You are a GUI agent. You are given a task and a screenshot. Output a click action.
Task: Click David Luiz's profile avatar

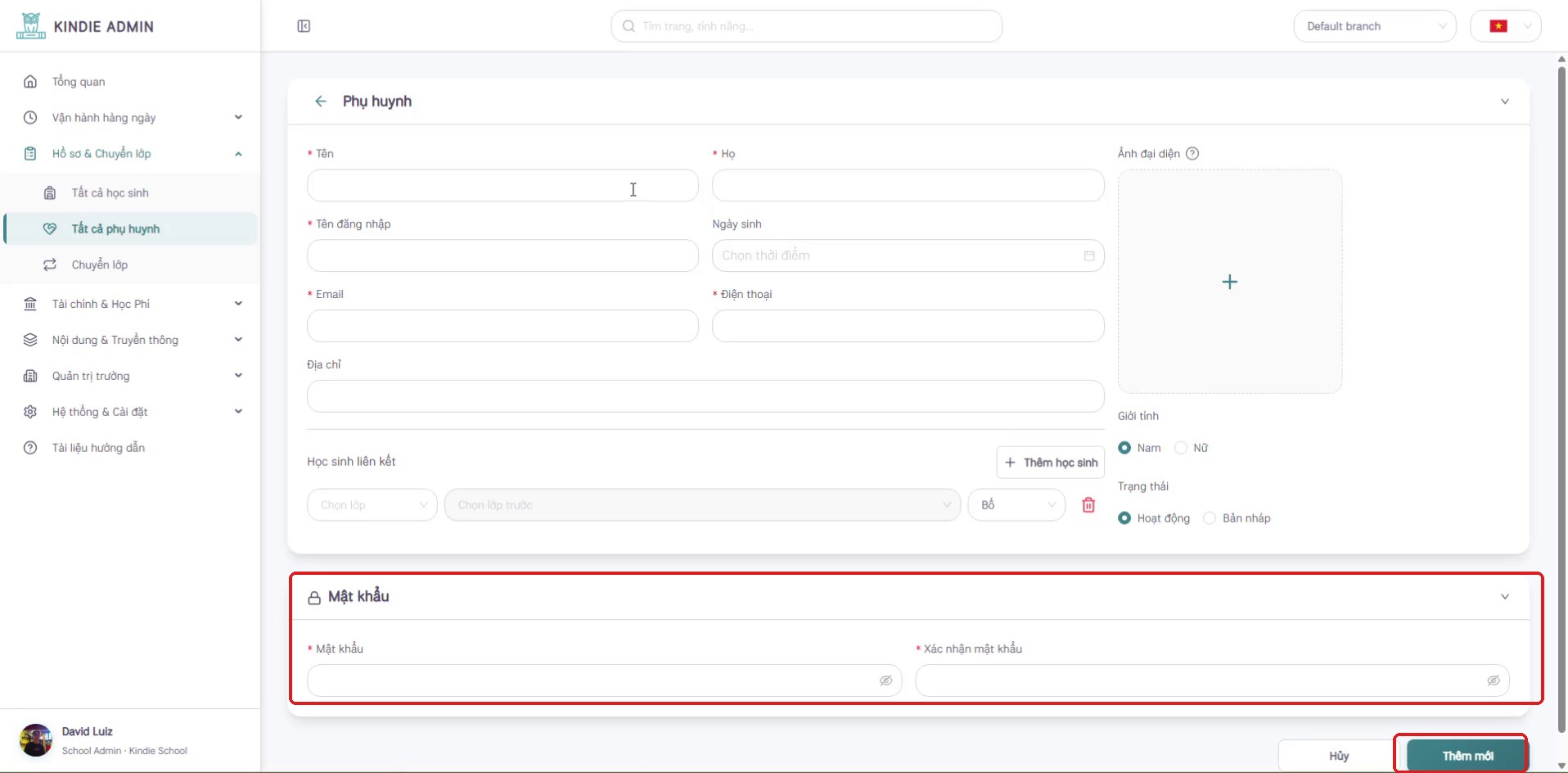coord(36,740)
